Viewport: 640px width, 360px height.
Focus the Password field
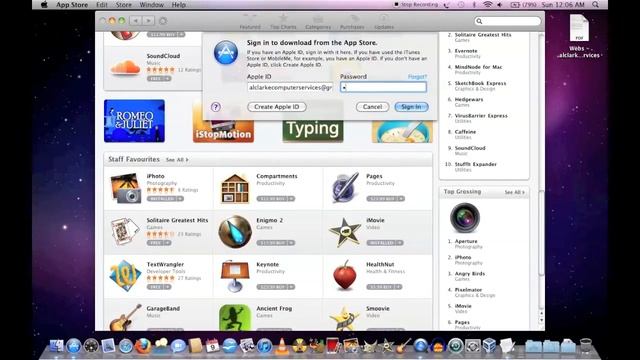pyautogui.click(x=384, y=87)
